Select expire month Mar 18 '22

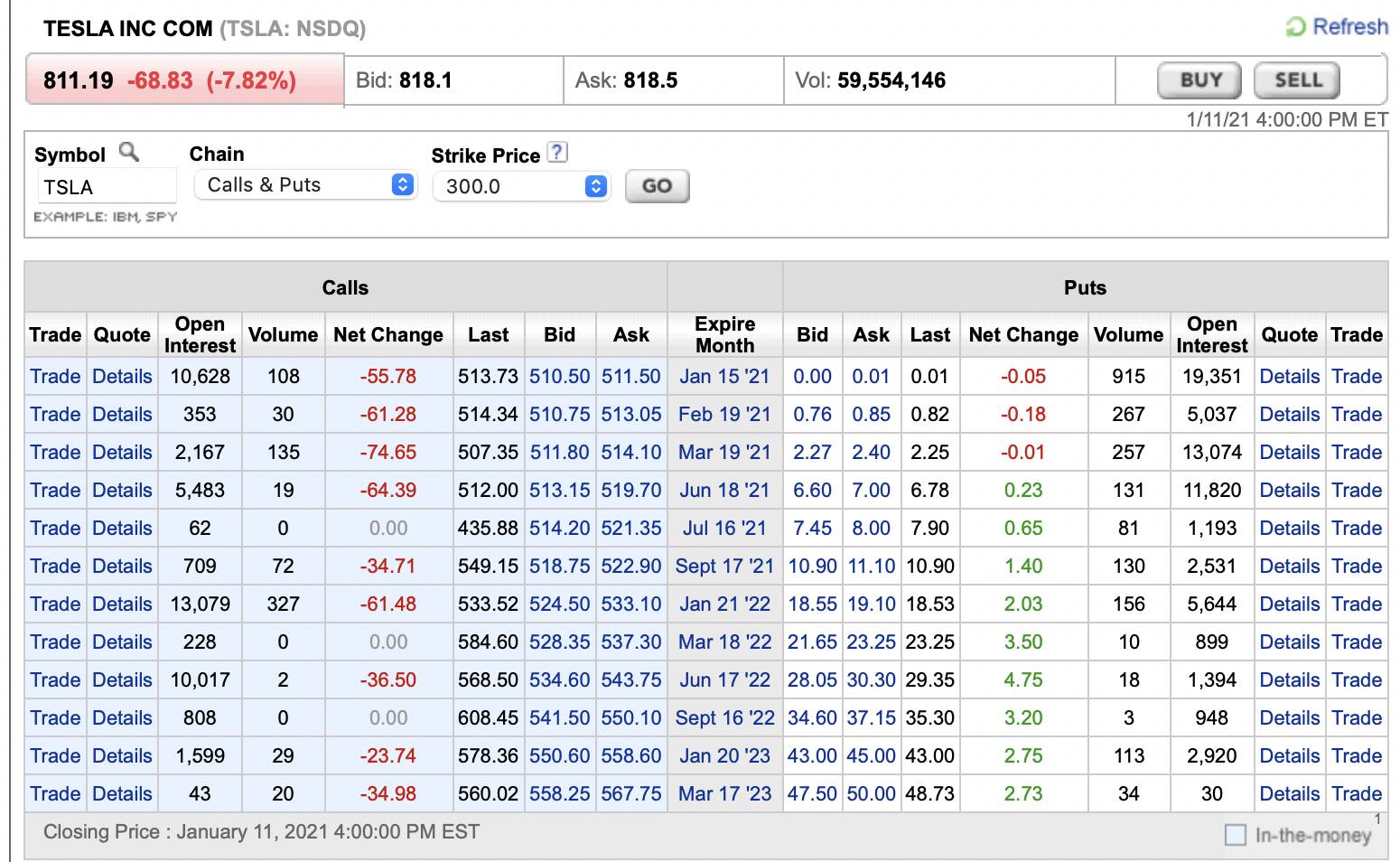[x=724, y=642]
